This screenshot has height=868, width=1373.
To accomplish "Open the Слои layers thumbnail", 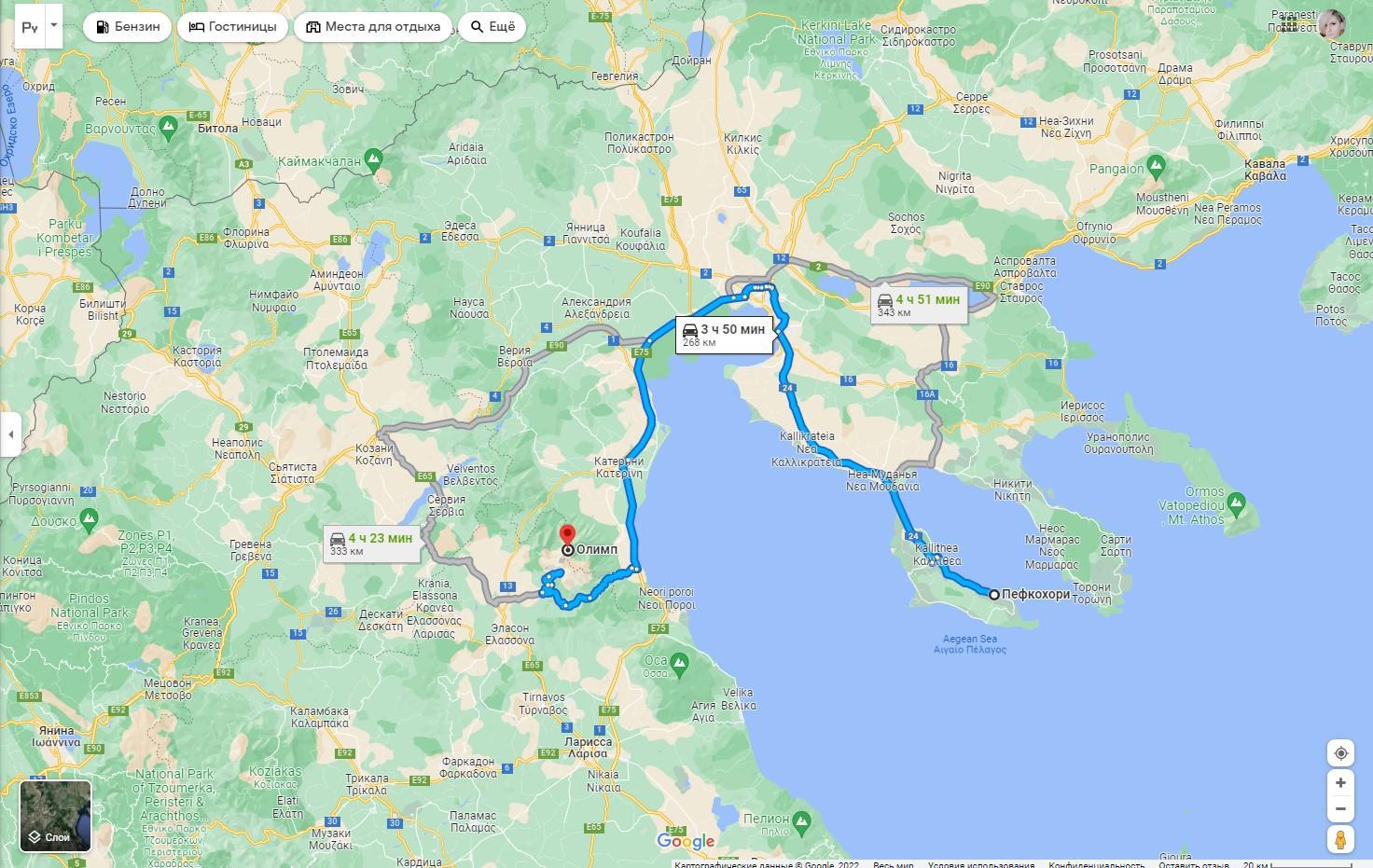I will click(x=56, y=816).
